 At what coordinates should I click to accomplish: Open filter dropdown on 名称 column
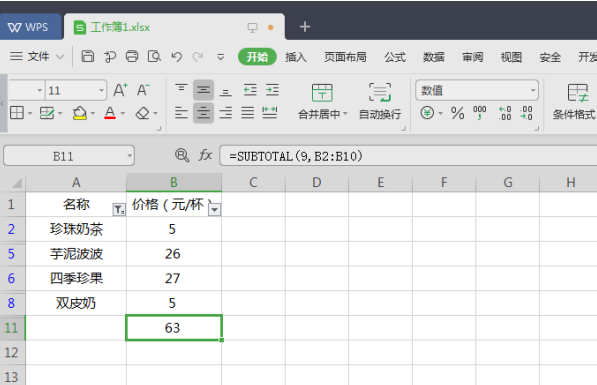(119, 209)
